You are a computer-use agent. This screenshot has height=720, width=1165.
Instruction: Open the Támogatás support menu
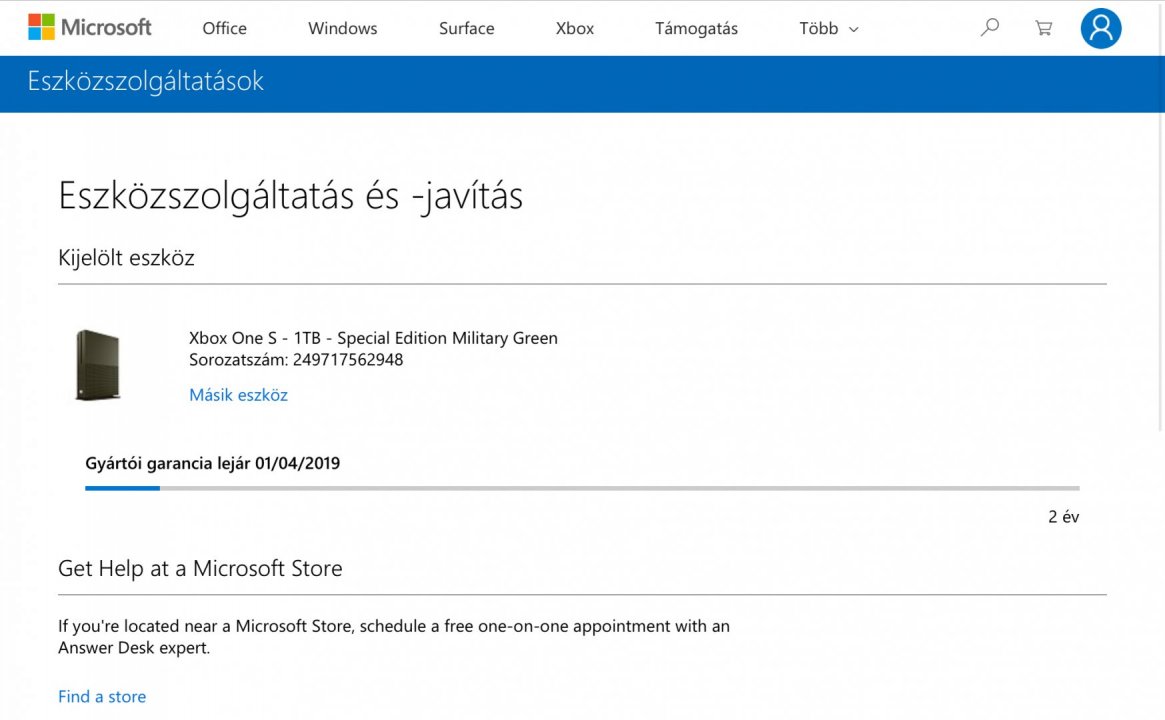(696, 28)
